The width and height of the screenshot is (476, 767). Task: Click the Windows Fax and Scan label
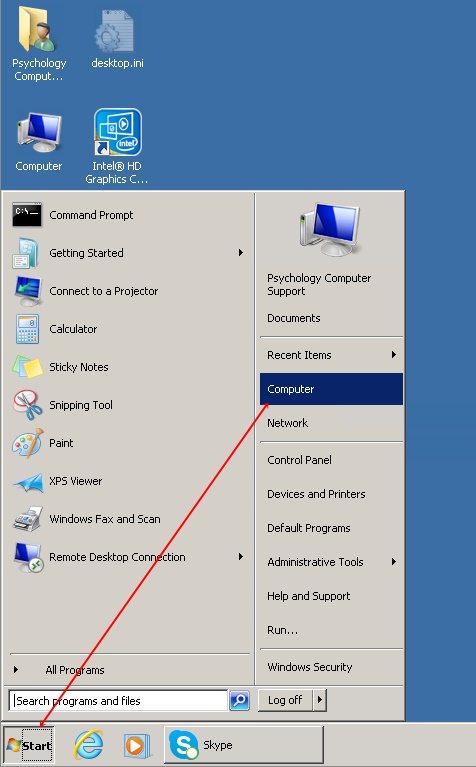[x=105, y=519]
